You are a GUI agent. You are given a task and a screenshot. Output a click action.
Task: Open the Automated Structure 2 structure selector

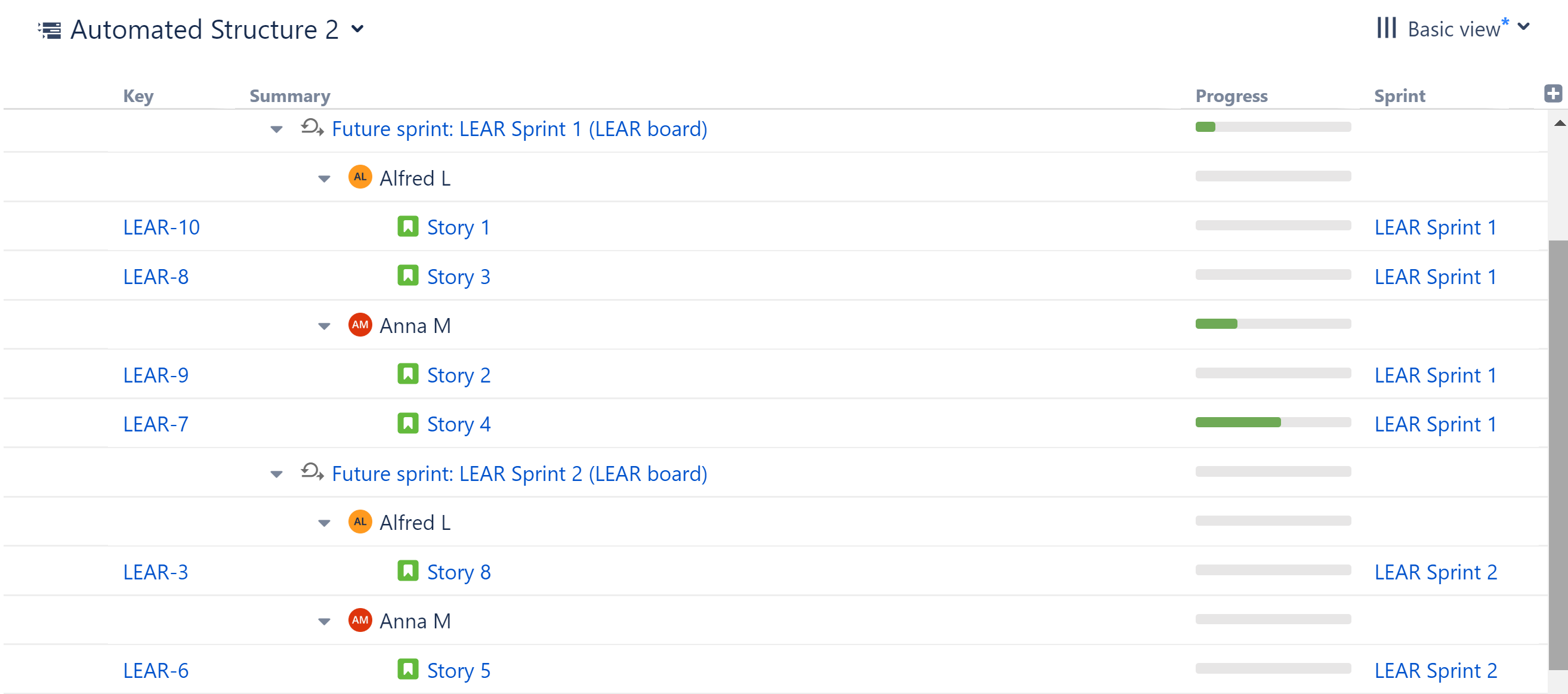tap(358, 29)
